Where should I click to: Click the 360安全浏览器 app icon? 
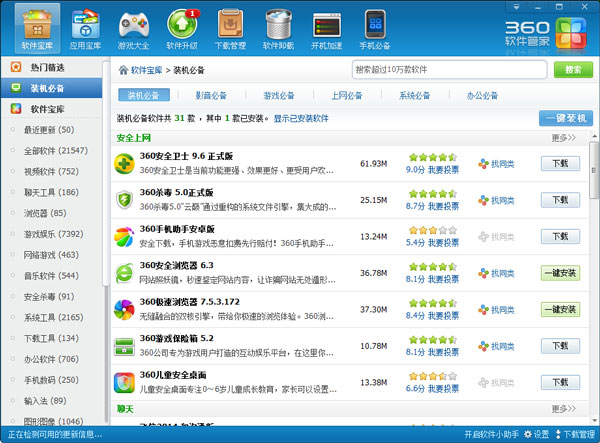pos(124,273)
